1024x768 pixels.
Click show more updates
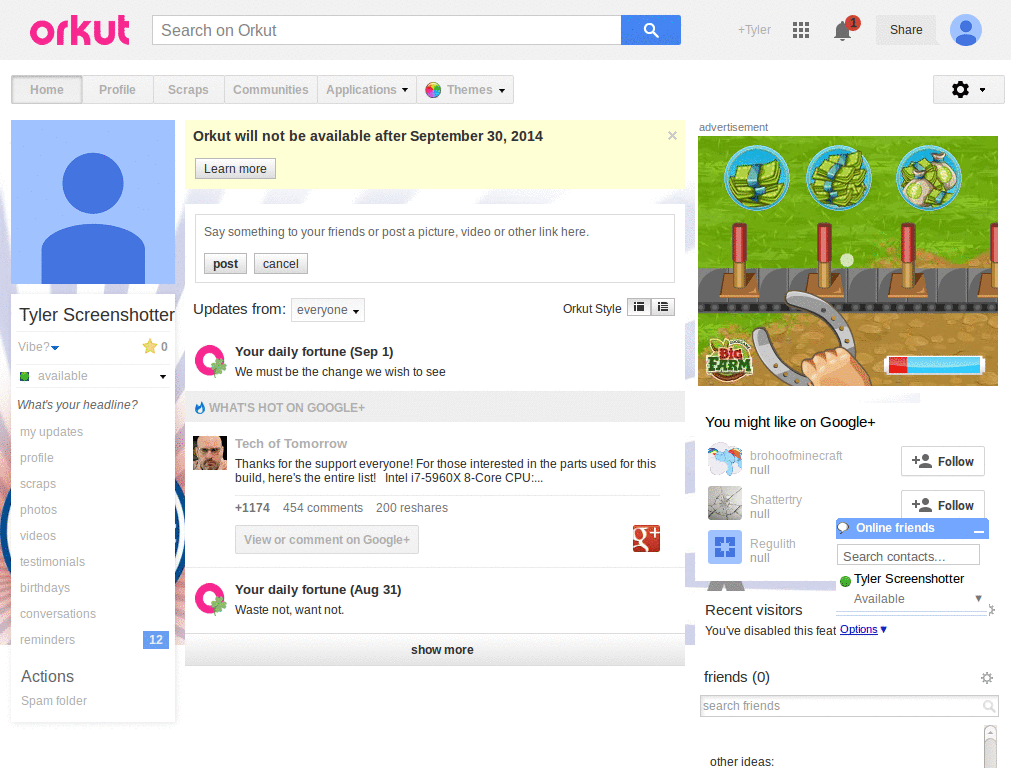point(435,650)
